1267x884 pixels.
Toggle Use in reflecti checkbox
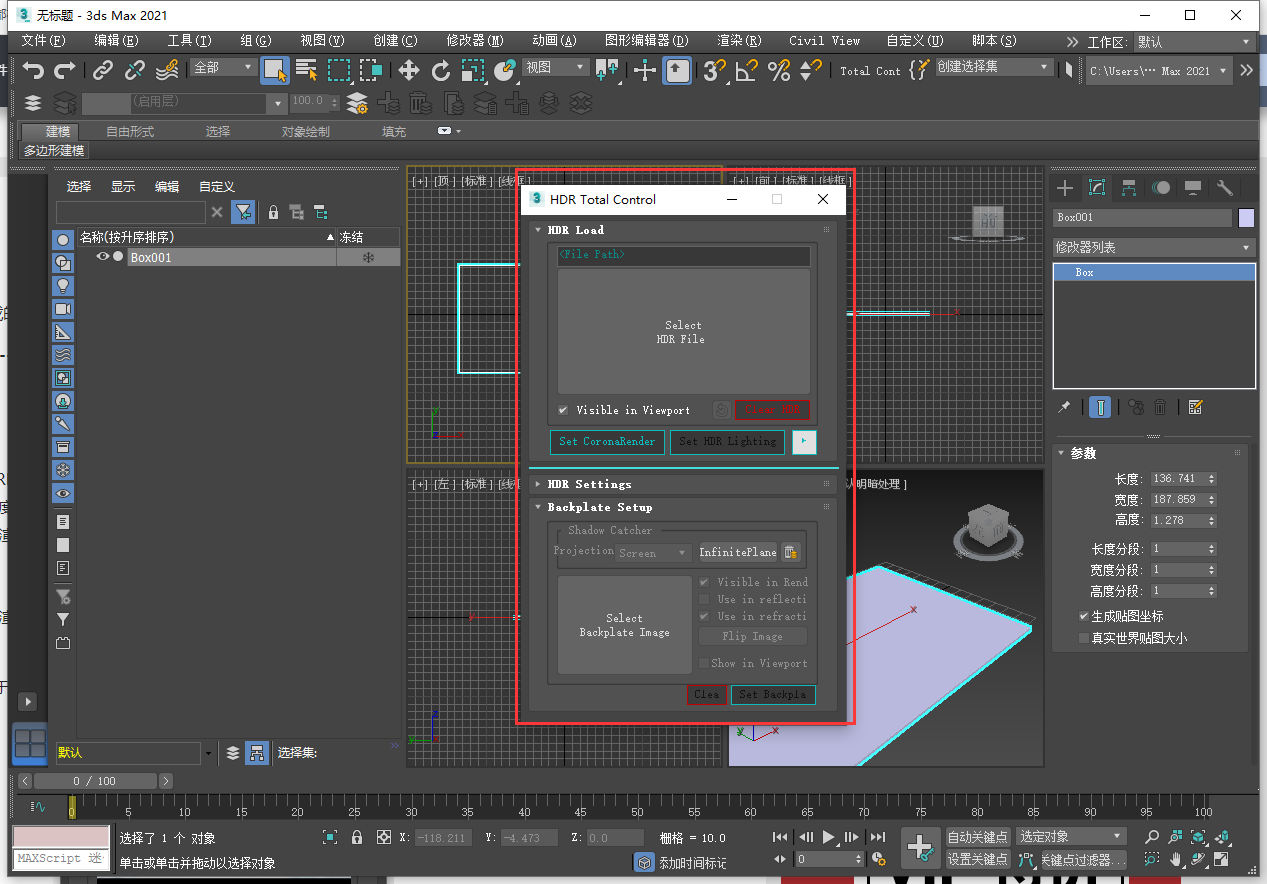(704, 599)
